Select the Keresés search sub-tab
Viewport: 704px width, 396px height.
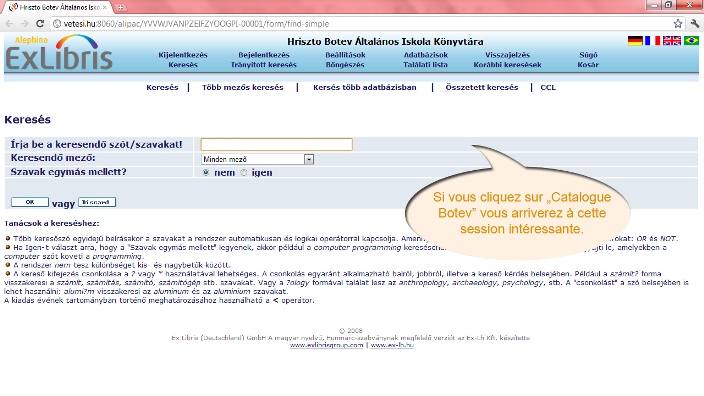162,87
